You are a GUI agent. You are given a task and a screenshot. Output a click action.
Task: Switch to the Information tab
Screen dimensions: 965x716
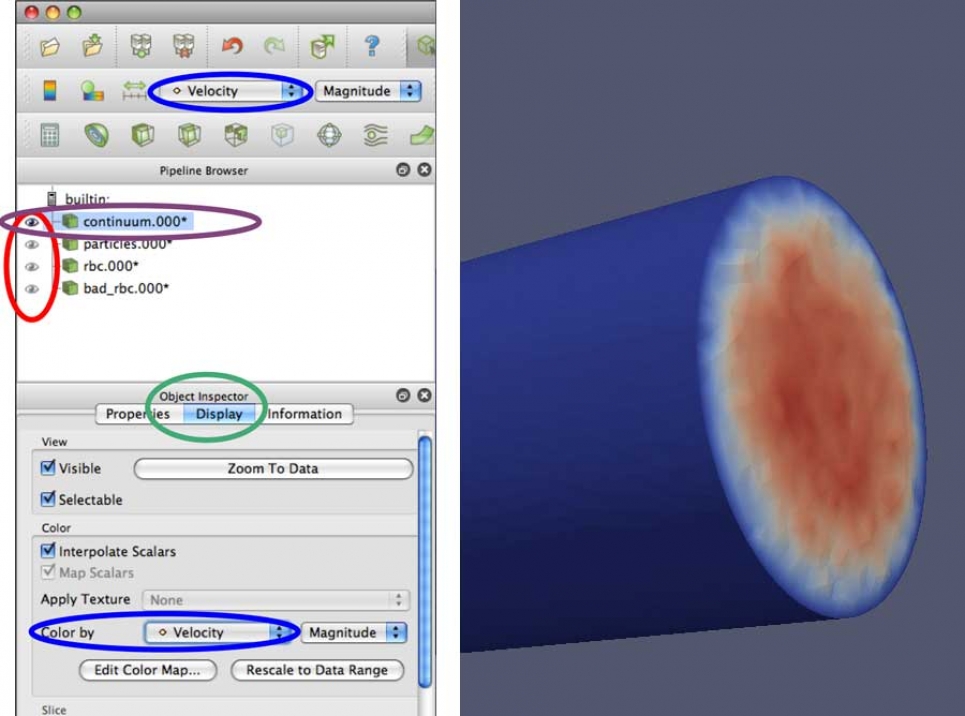tap(304, 414)
